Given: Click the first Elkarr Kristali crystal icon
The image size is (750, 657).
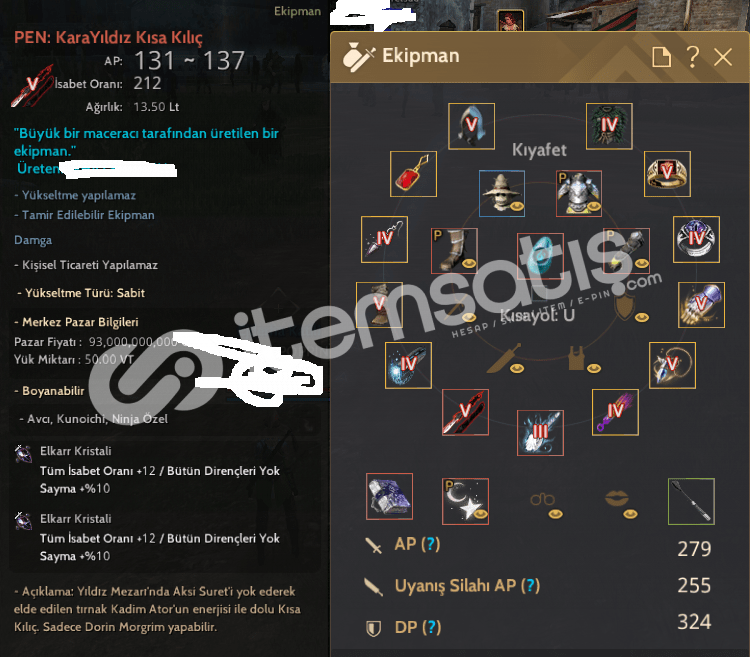Looking at the screenshot, I should pos(23,453).
